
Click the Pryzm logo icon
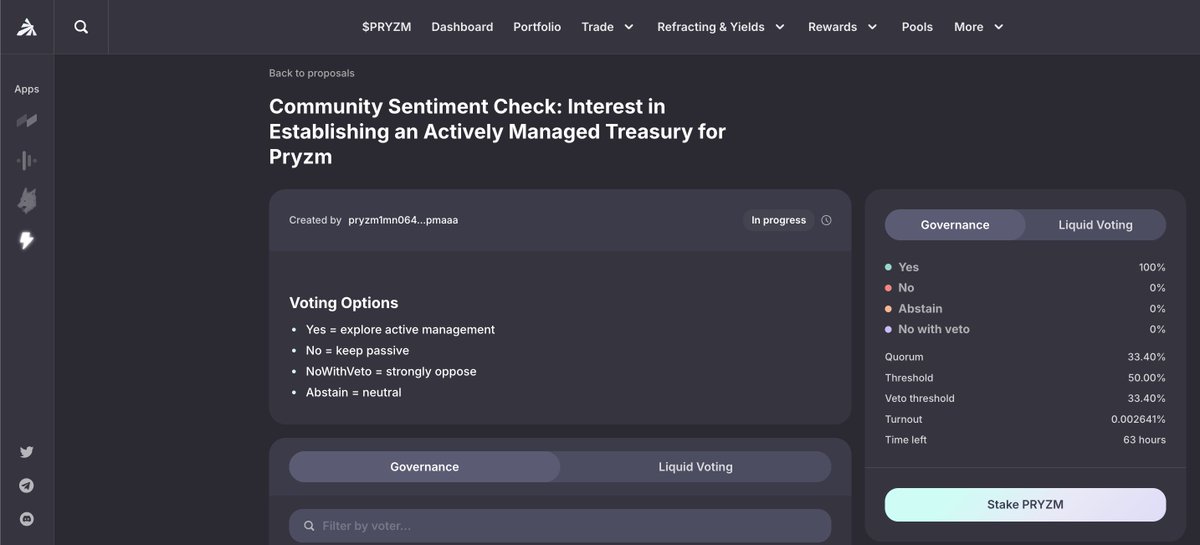coord(27,27)
